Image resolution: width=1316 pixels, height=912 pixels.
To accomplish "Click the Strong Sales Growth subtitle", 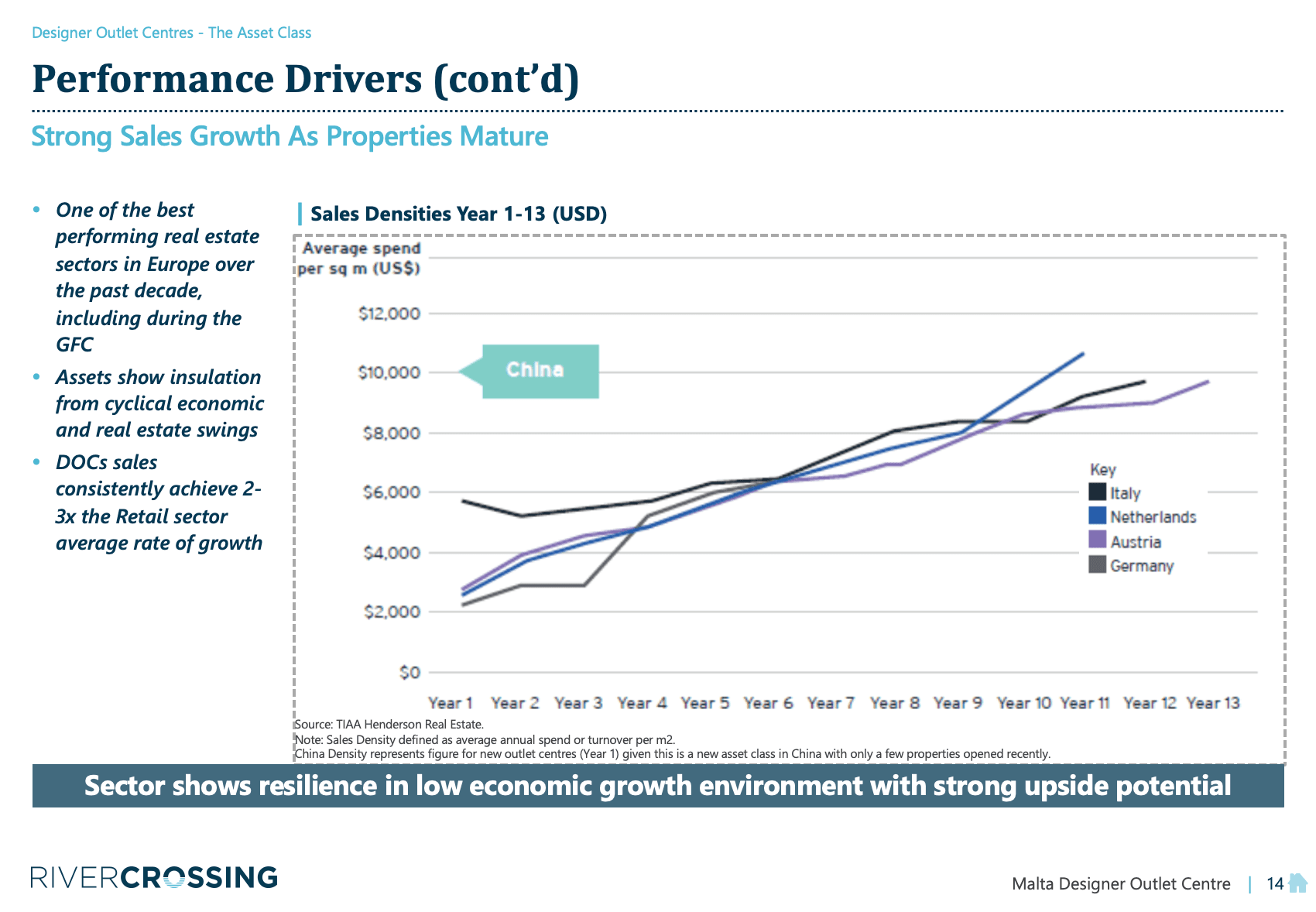I will (289, 136).
